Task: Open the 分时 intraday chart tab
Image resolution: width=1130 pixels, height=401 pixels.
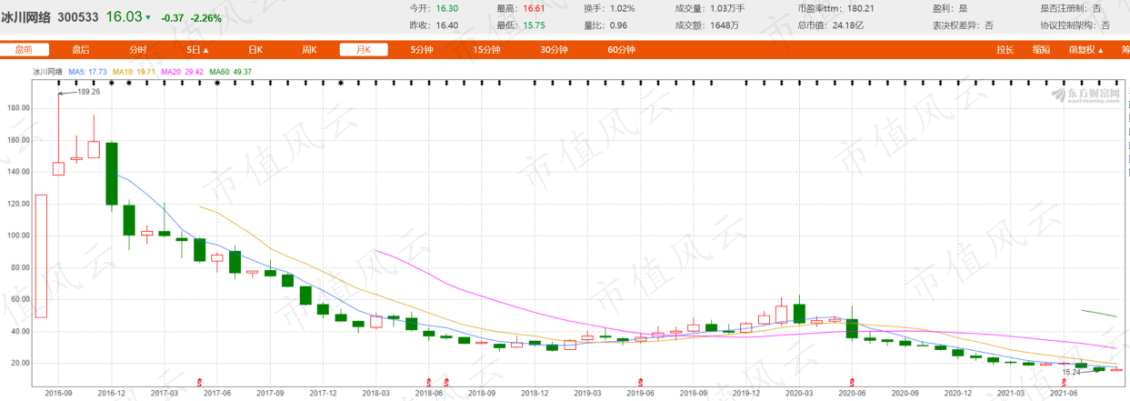Action: [138, 50]
